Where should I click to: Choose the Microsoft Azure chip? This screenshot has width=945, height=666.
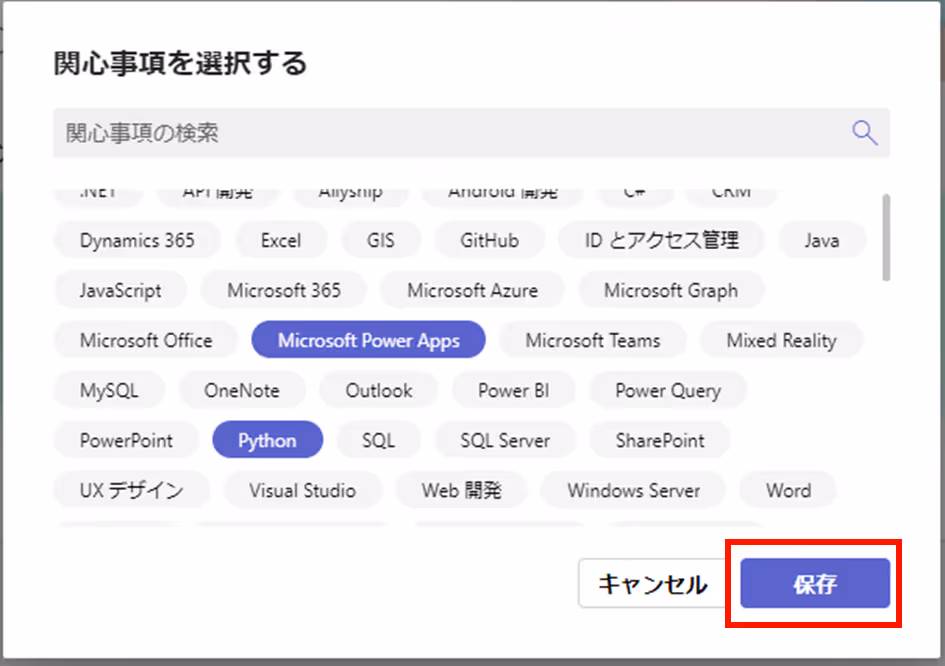(472, 291)
